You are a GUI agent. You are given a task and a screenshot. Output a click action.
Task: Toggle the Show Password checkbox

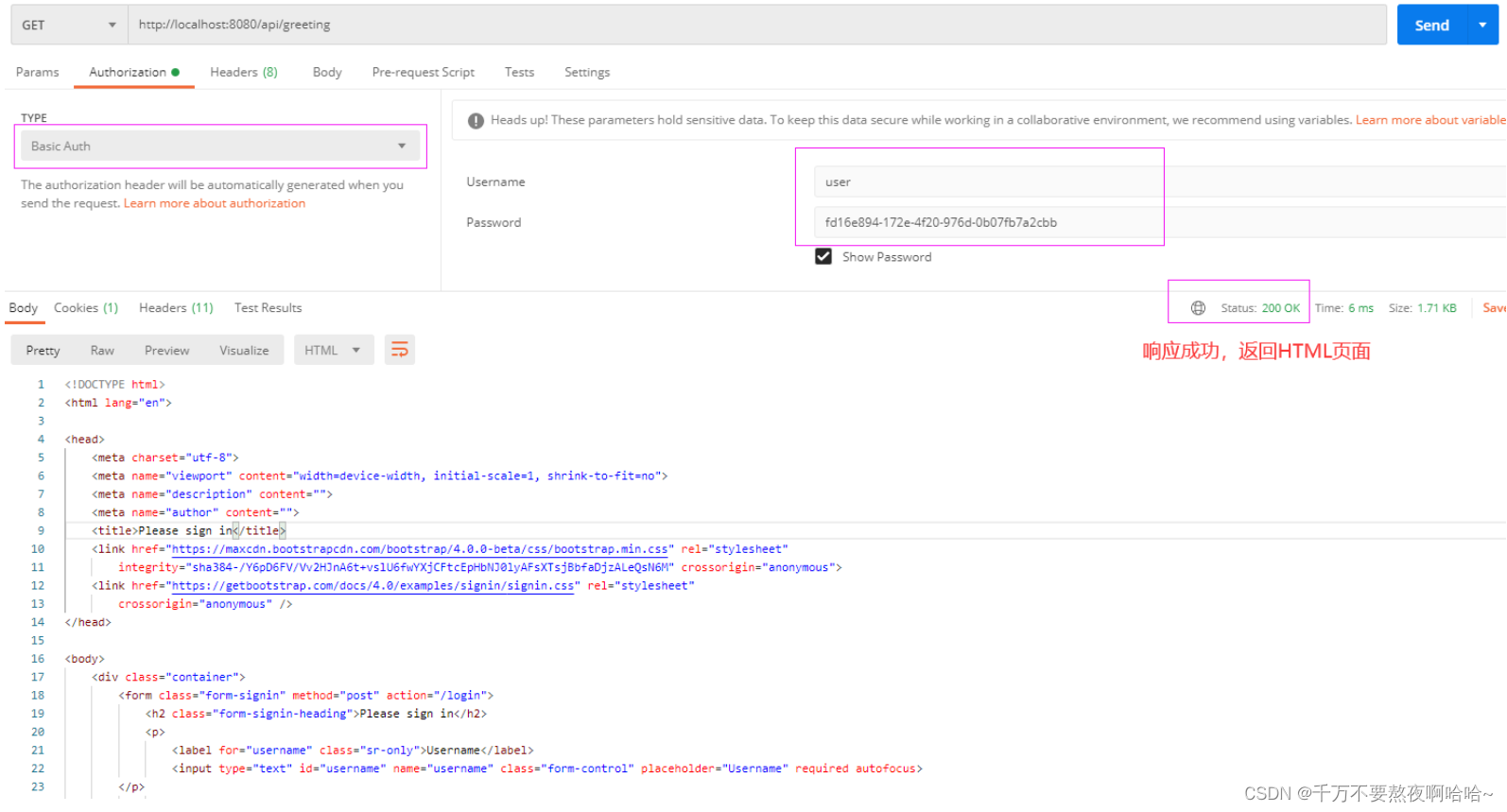click(823, 256)
